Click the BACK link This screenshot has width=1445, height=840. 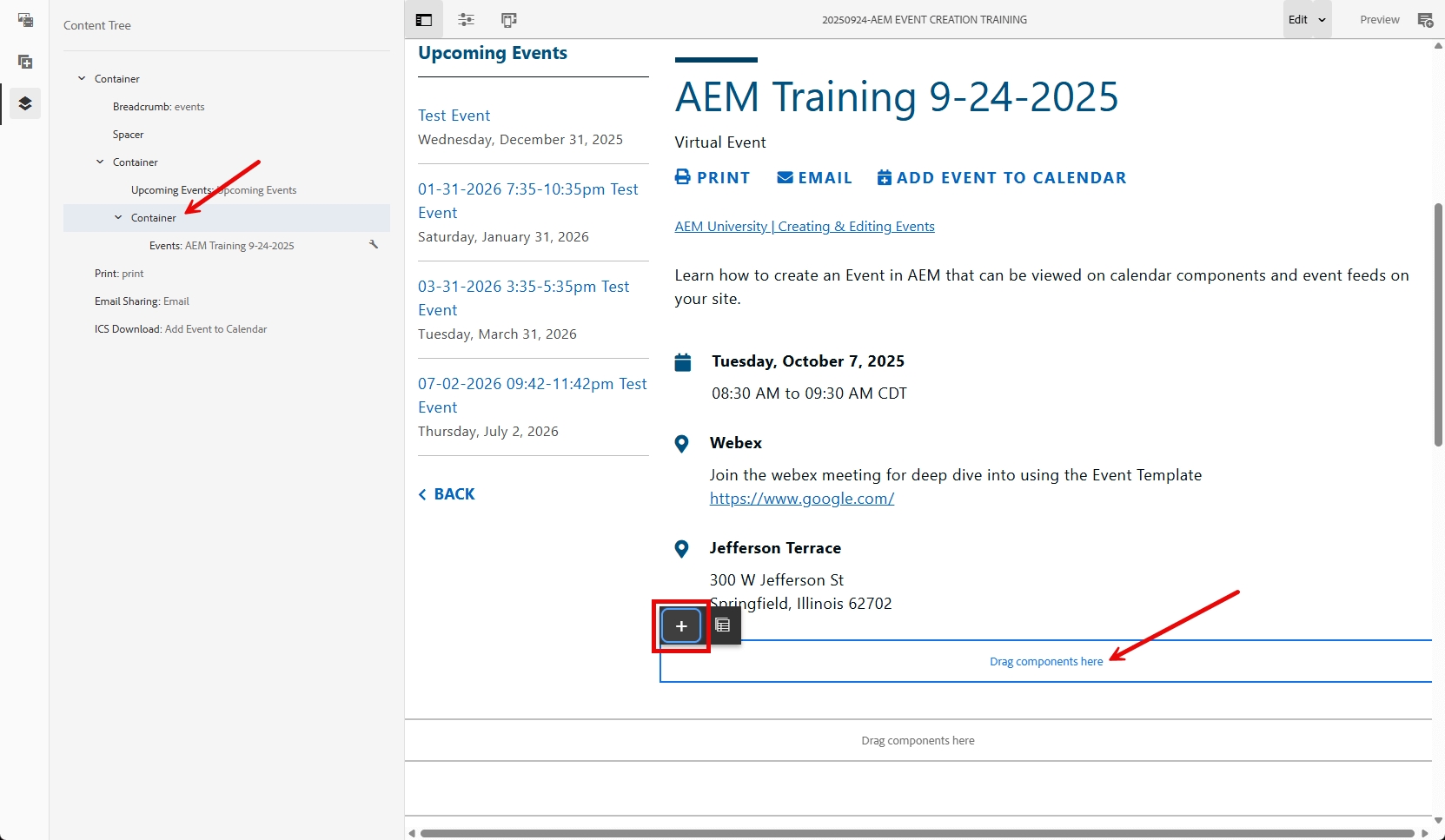[x=447, y=494]
